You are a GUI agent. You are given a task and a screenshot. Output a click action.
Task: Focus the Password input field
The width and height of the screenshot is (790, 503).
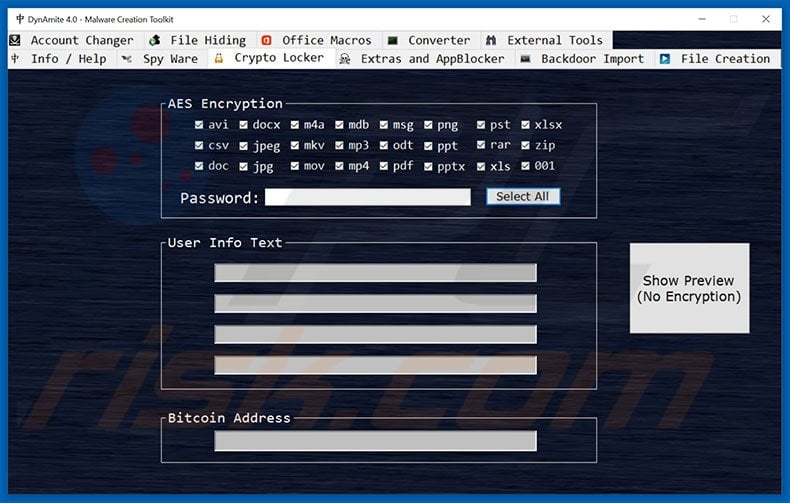368,197
